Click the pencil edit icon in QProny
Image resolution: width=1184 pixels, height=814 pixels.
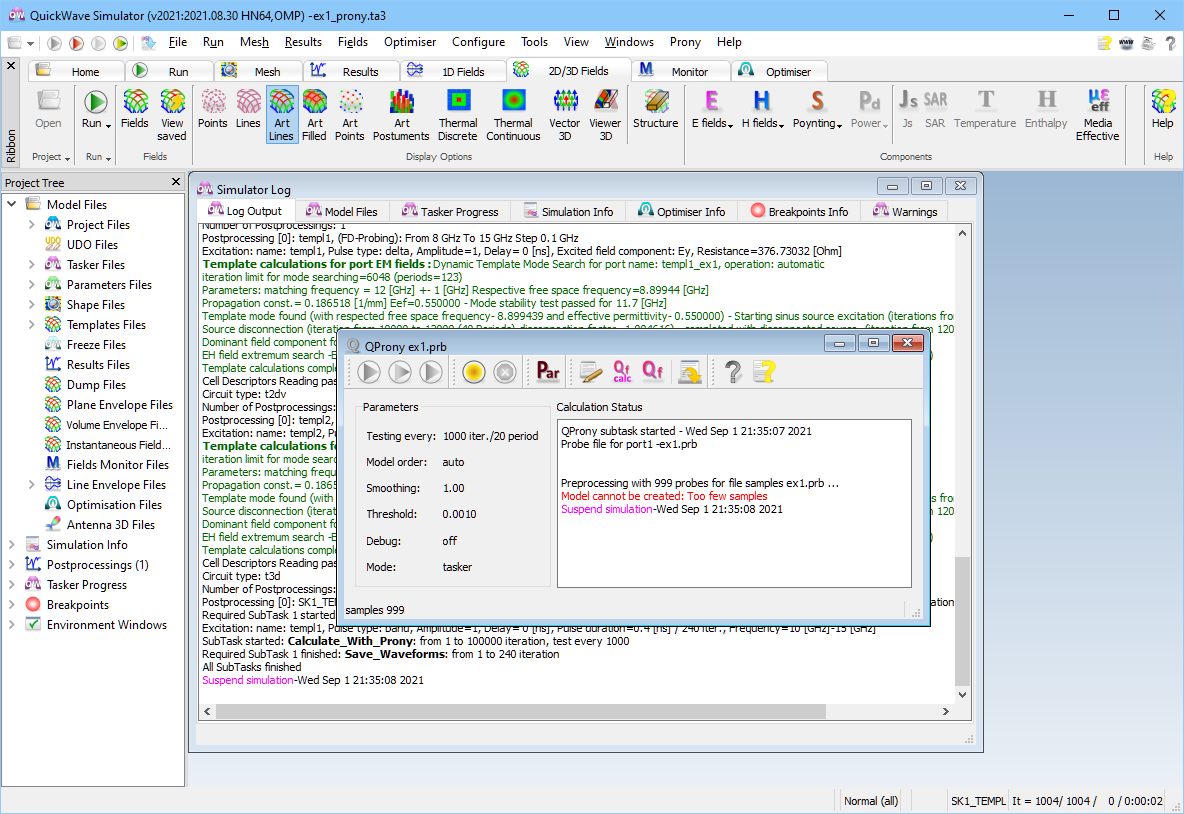tap(590, 372)
